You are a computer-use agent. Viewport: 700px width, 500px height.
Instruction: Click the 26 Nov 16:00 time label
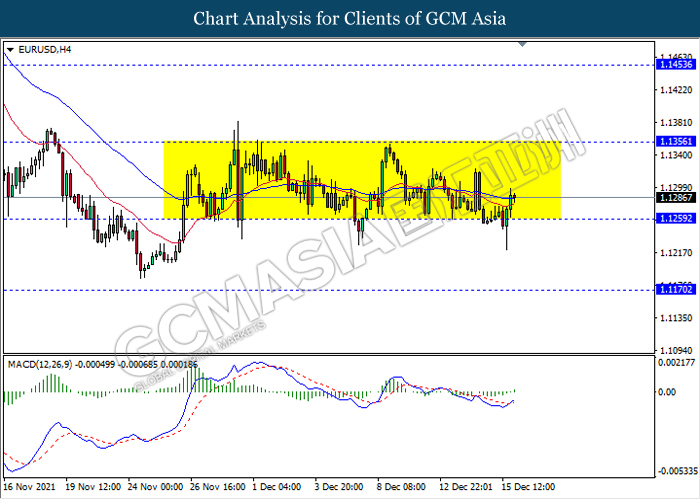pyautogui.click(x=218, y=487)
